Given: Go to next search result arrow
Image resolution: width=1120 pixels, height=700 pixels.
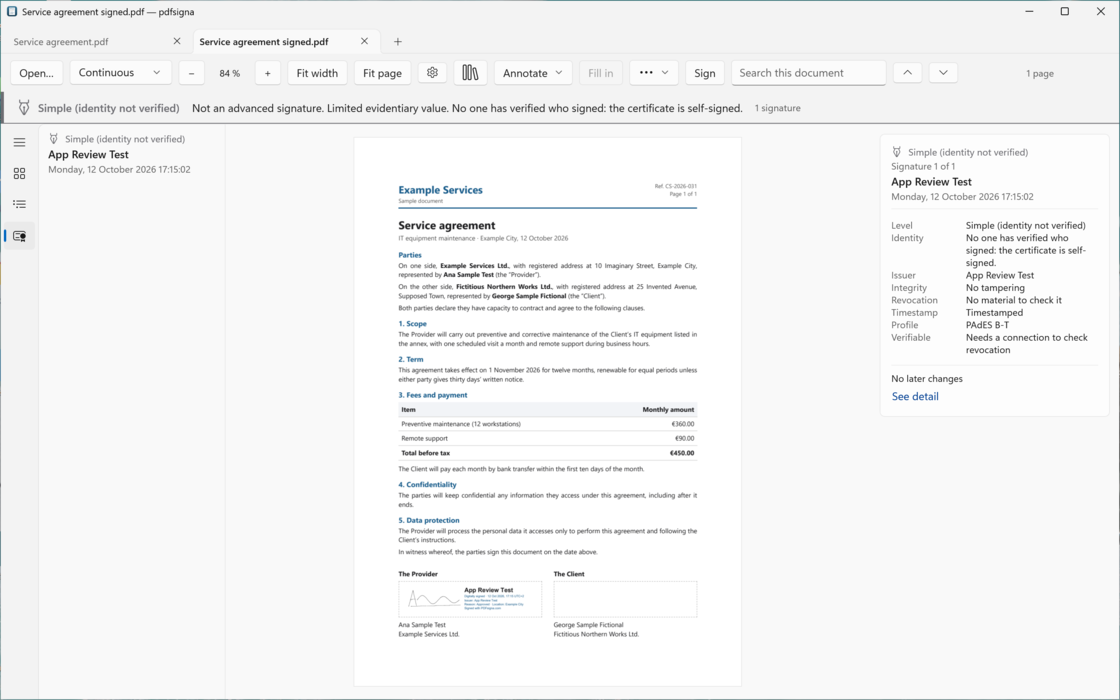Looking at the screenshot, I should (x=943, y=72).
